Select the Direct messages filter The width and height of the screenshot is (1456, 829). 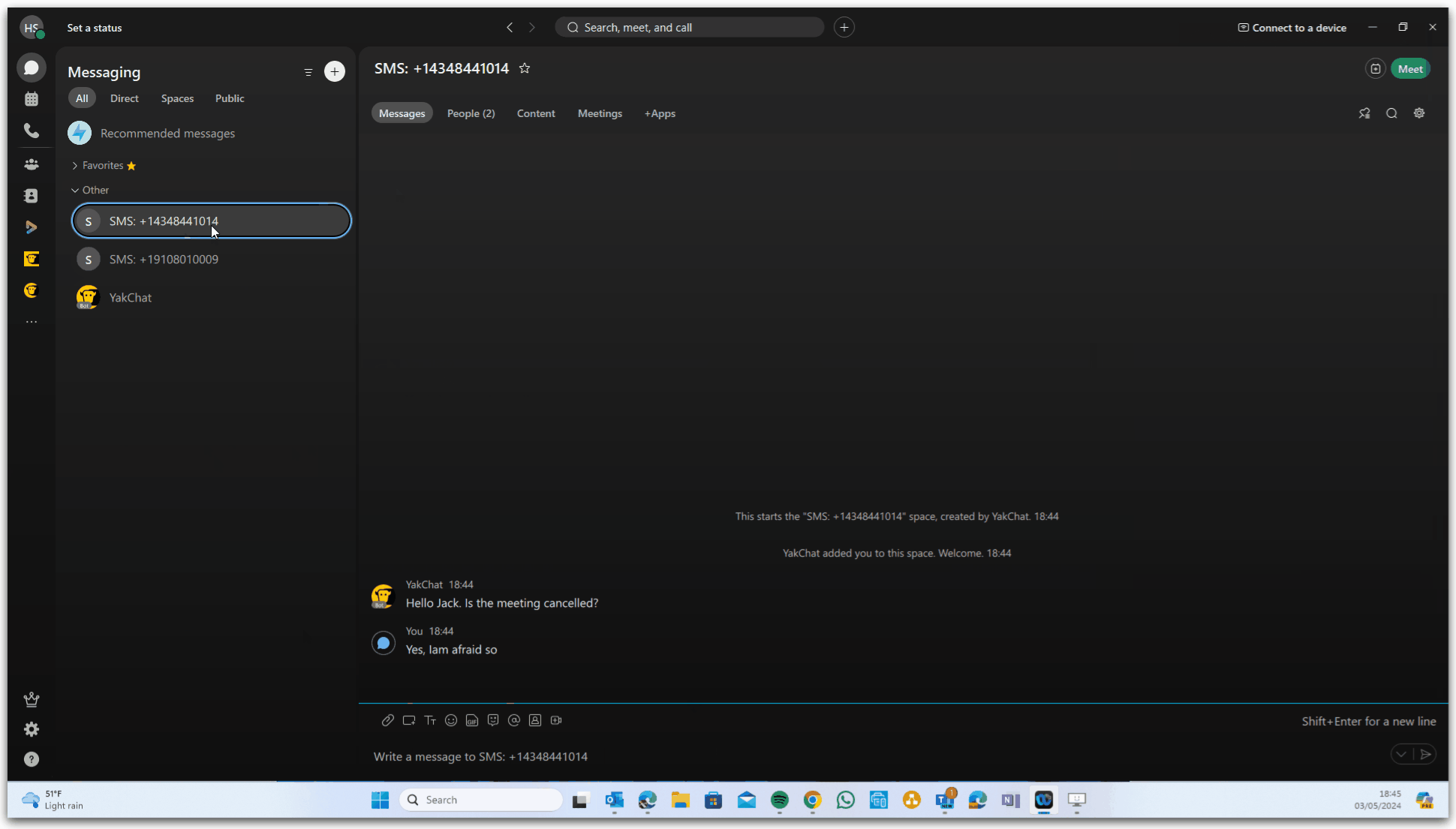point(124,98)
